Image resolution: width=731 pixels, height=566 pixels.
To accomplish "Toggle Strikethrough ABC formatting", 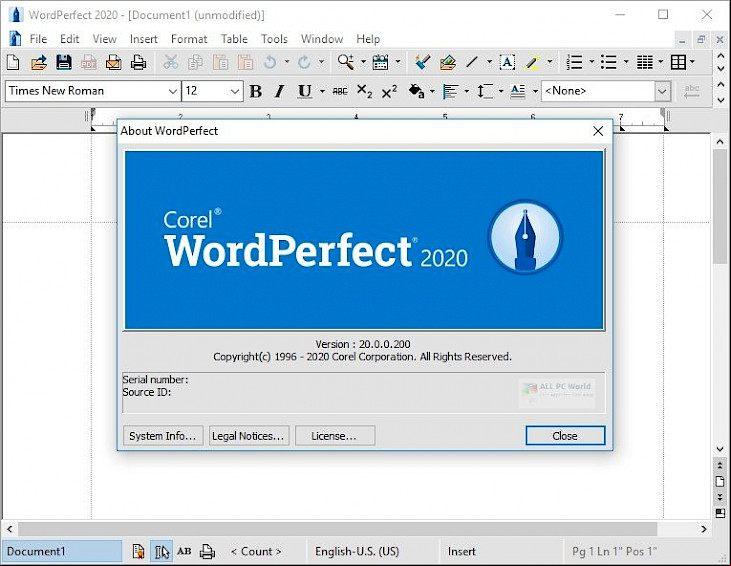I will (x=340, y=91).
